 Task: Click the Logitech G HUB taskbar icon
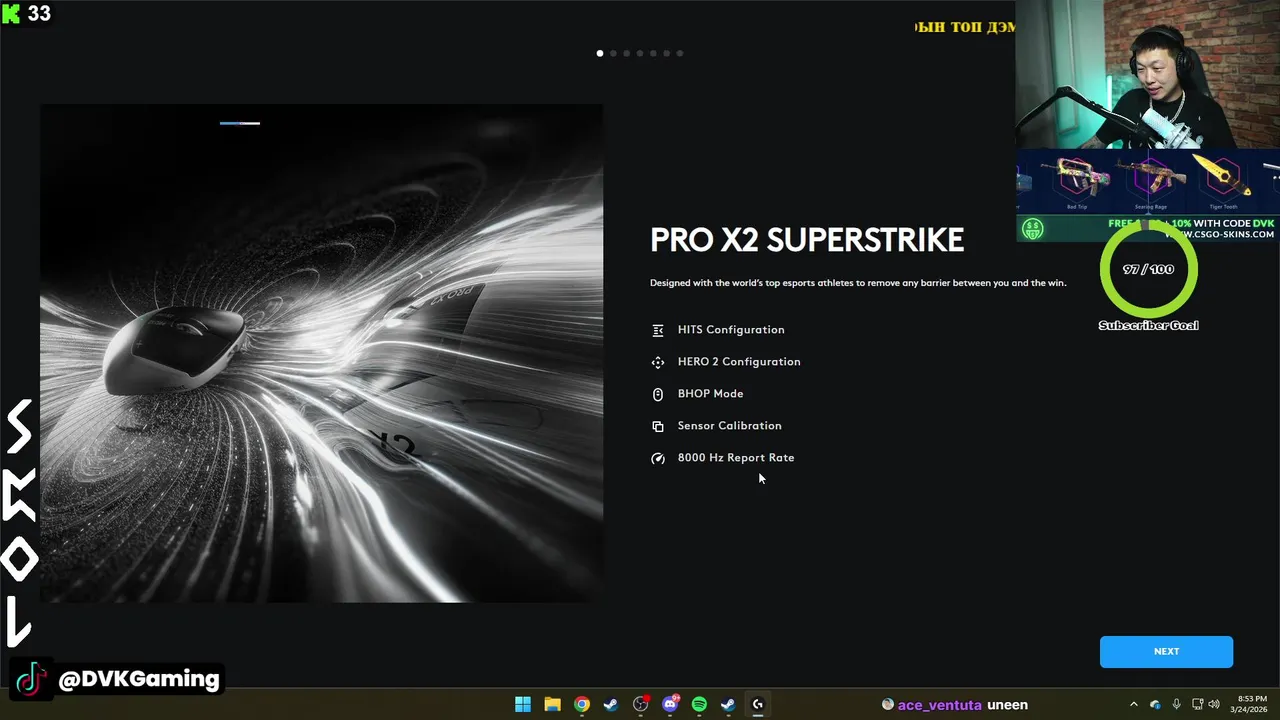758,704
